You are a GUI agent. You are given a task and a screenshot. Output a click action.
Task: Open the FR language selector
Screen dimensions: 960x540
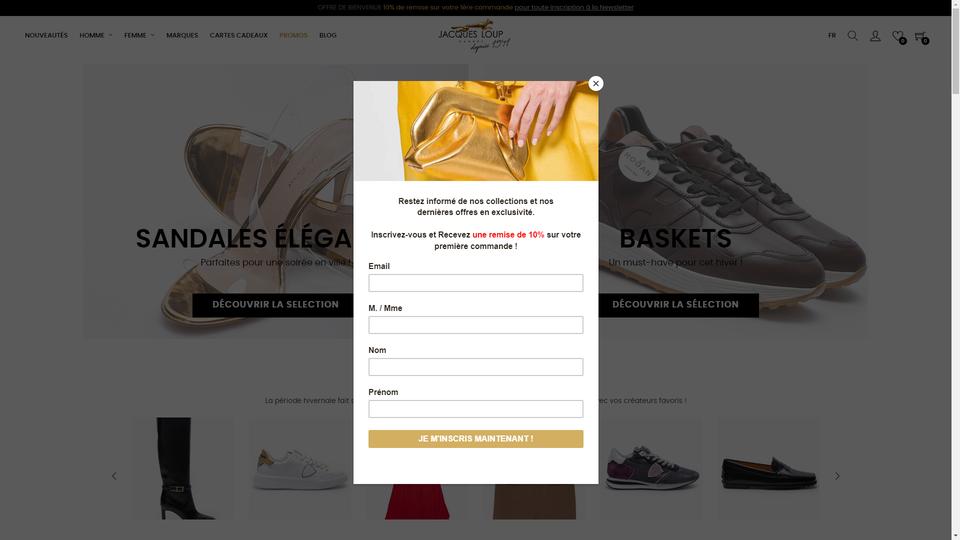tap(831, 36)
